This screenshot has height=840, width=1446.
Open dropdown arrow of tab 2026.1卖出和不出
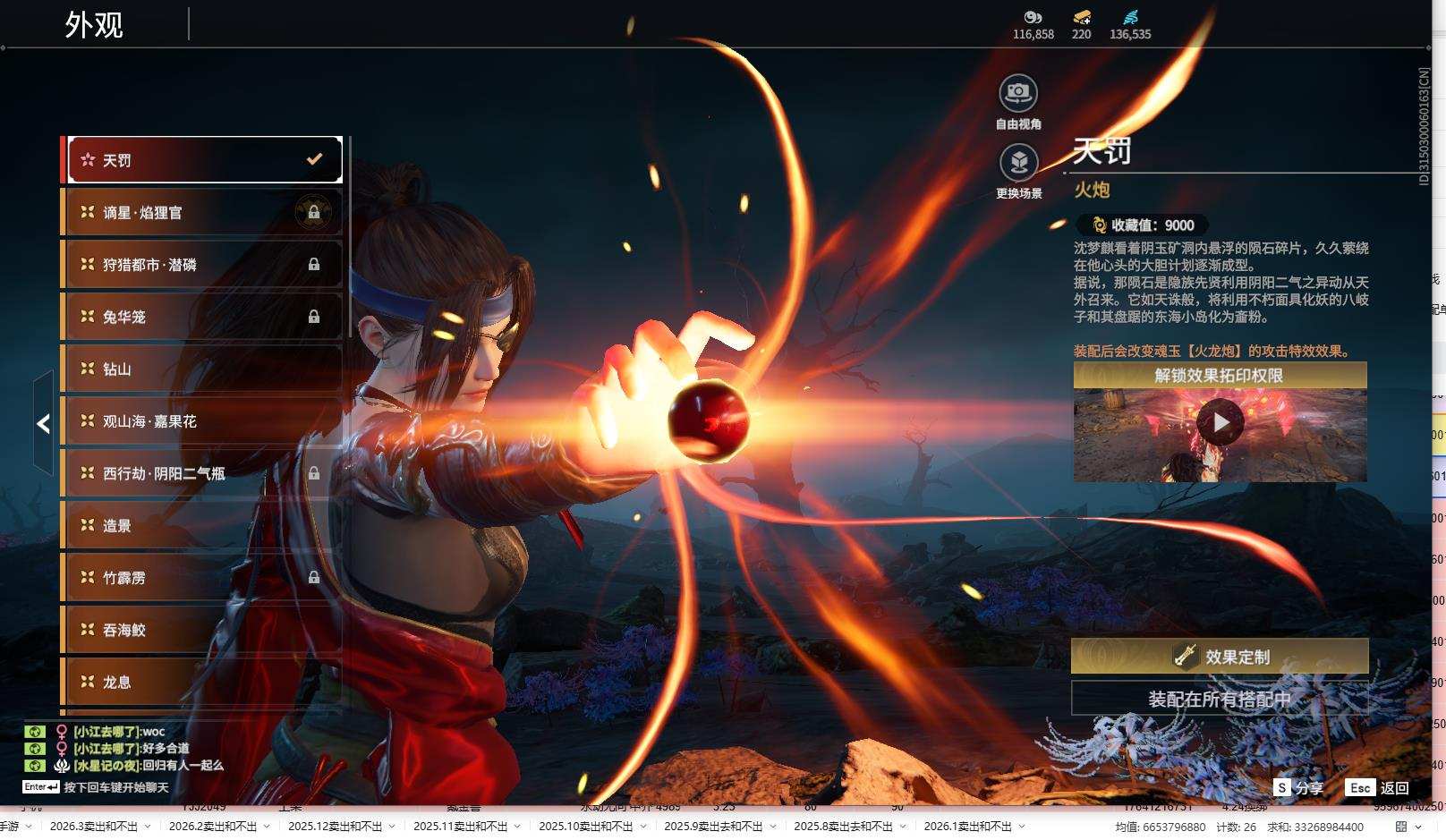[1022, 827]
